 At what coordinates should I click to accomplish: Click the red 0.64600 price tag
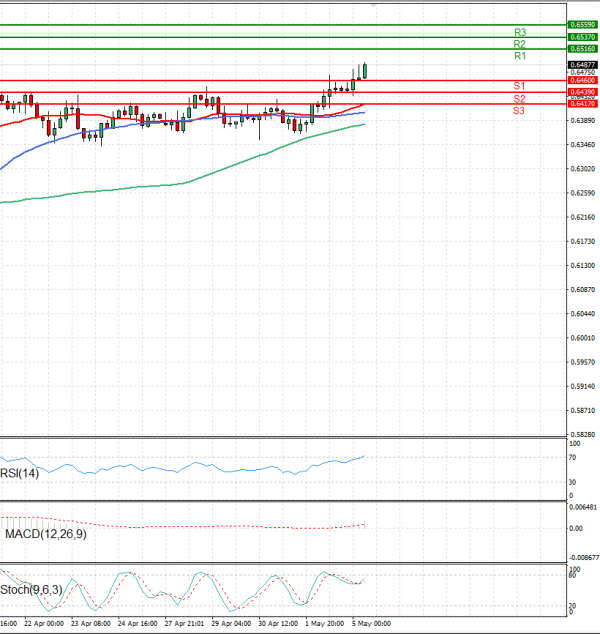coord(582,80)
